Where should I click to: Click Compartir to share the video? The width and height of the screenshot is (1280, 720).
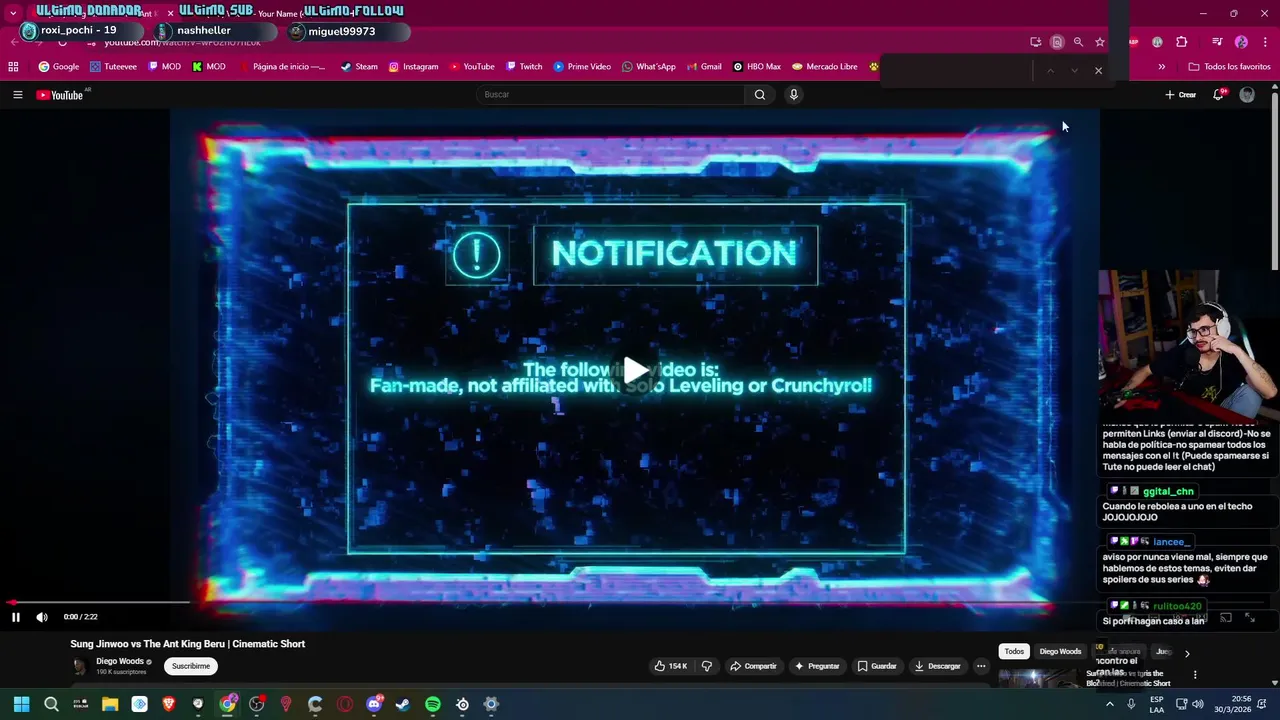click(x=753, y=666)
